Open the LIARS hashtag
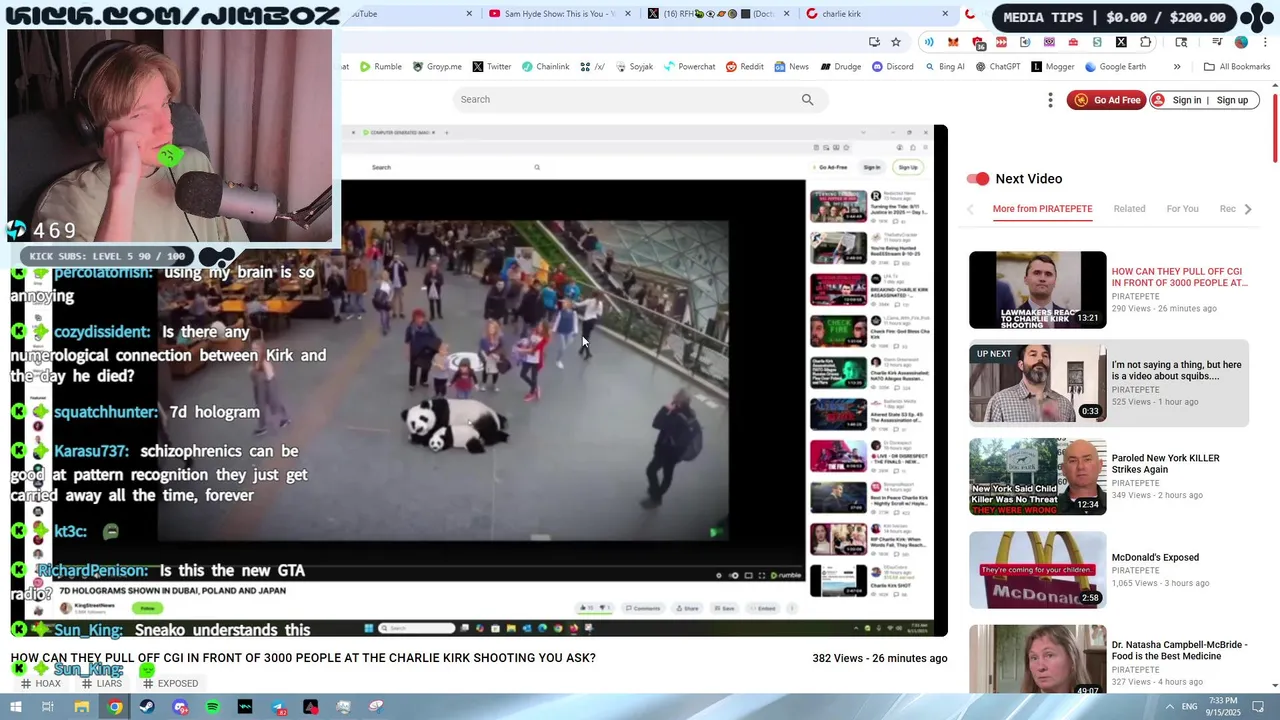The height and width of the screenshot is (720, 1280). pyautogui.click(x=102, y=684)
